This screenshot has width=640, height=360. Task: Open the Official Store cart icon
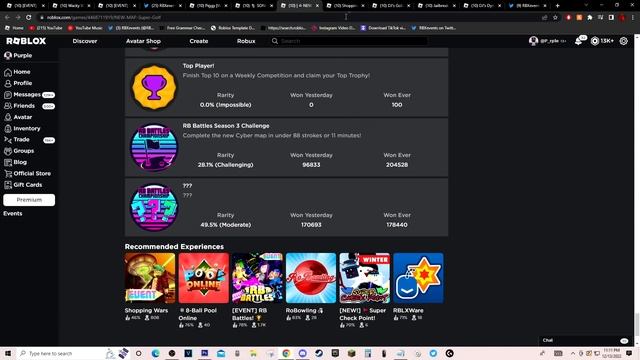point(8,173)
